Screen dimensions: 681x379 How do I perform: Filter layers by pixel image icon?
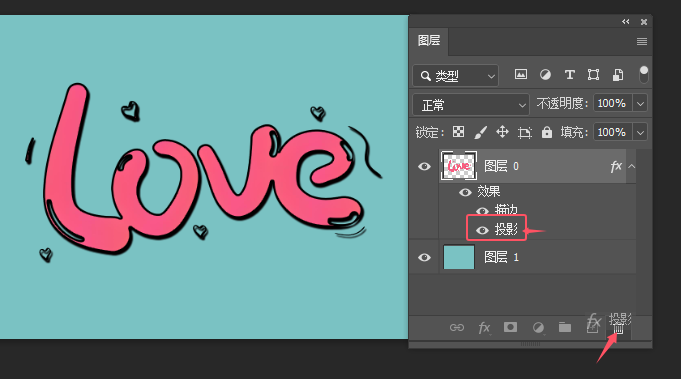pyautogui.click(x=521, y=75)
